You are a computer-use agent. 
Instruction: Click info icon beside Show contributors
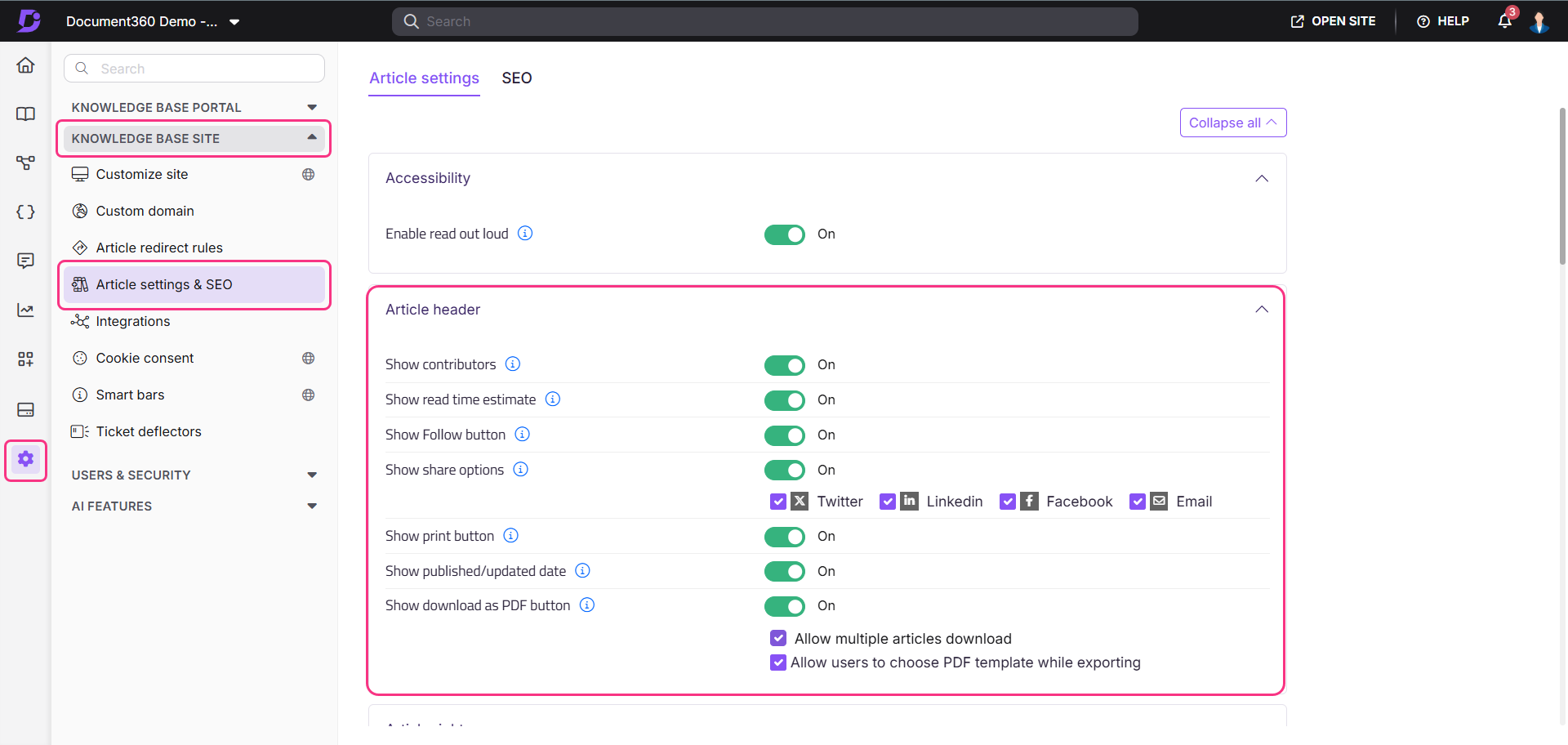click(513, 364)
